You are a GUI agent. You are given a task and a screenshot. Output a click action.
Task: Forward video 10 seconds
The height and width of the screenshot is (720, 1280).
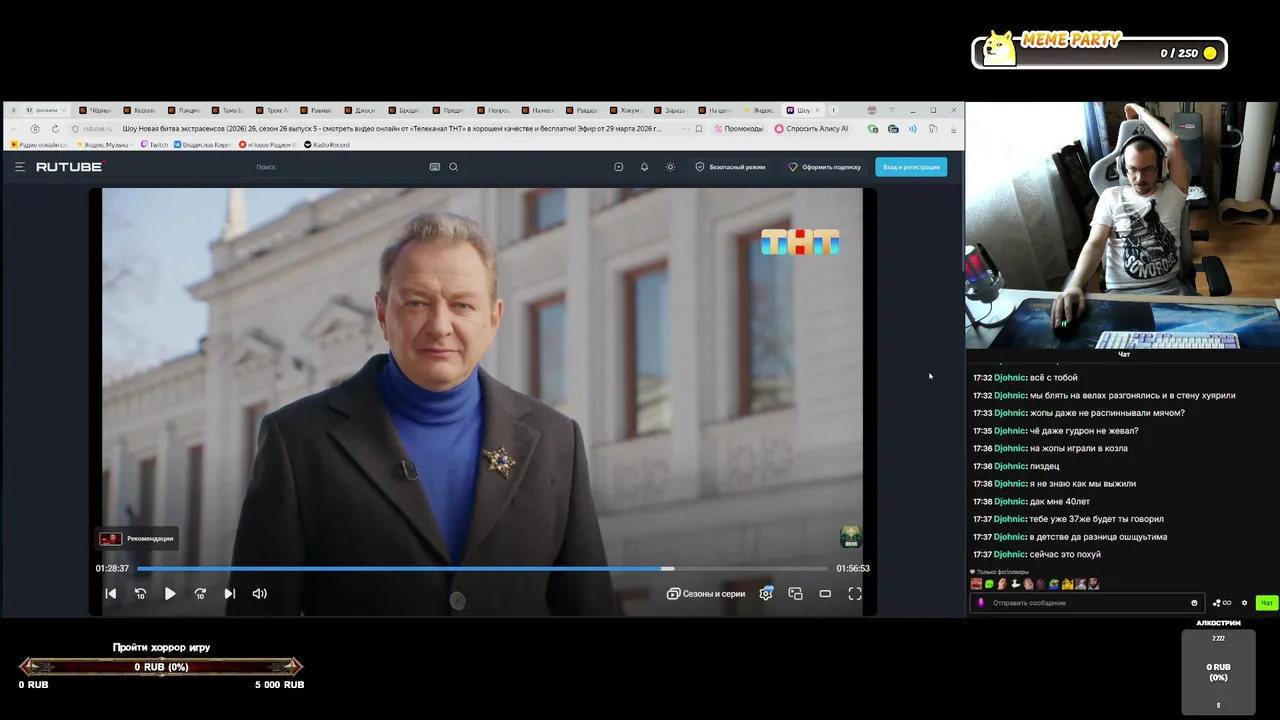200,593
